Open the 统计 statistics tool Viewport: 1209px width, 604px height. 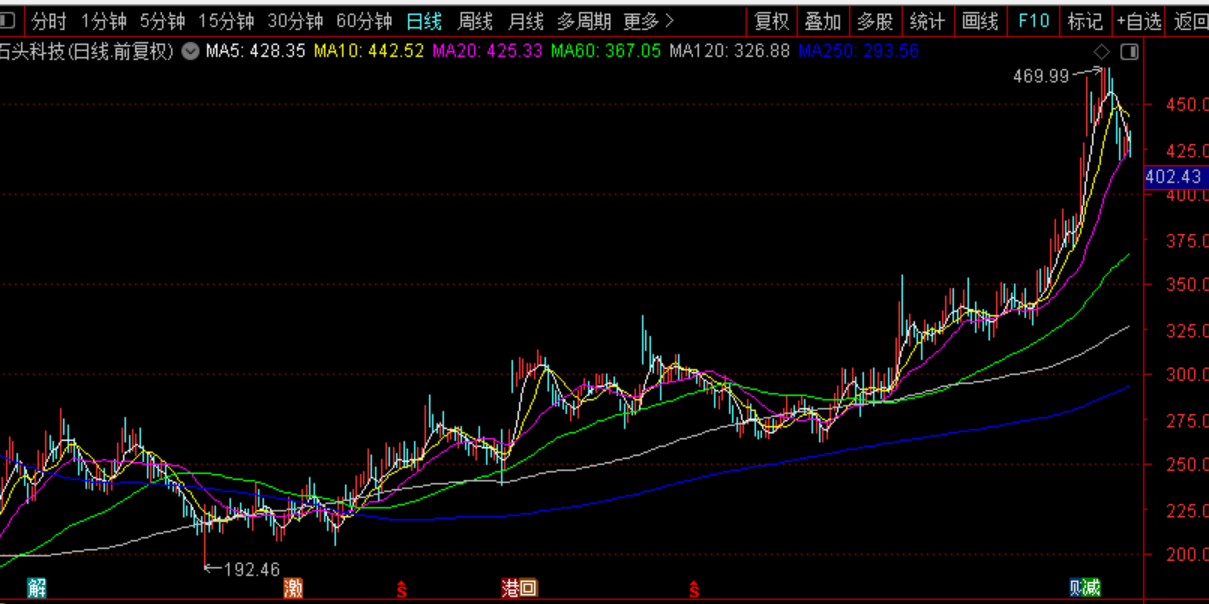[x=927, y=21]
